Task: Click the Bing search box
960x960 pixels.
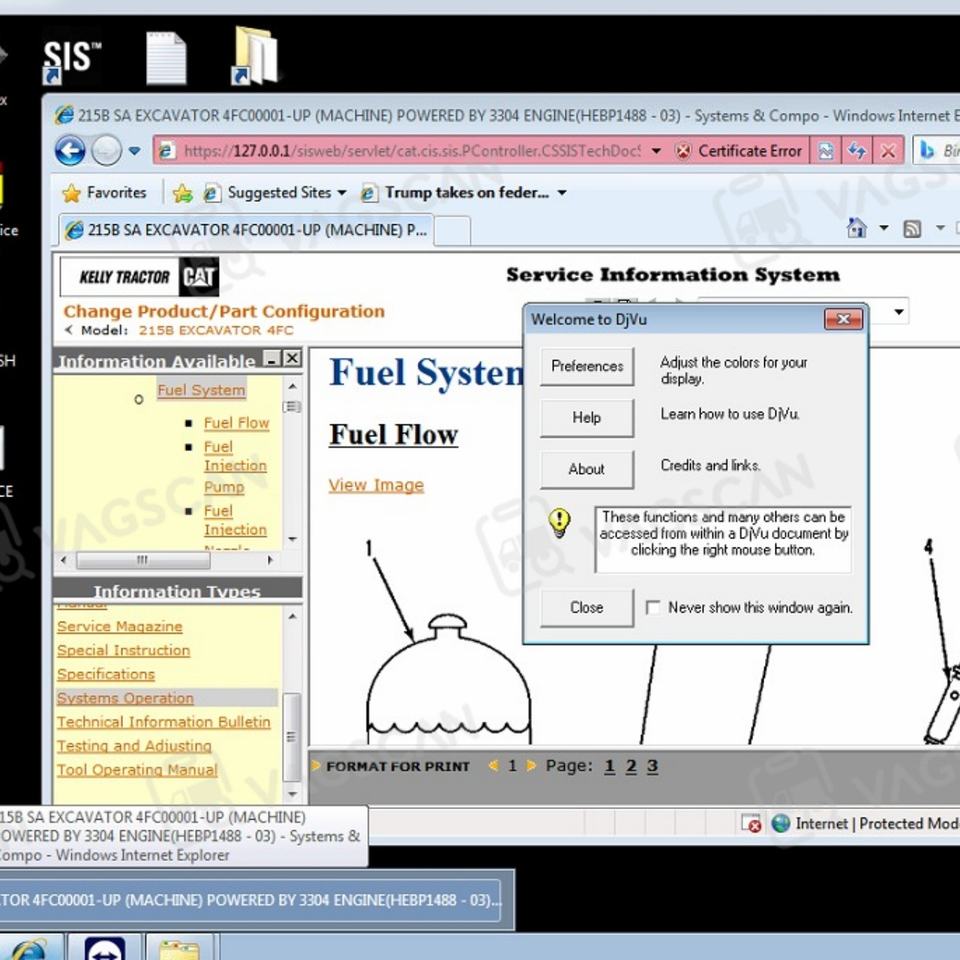Action: pyautogui.click(x=937, y=151)
